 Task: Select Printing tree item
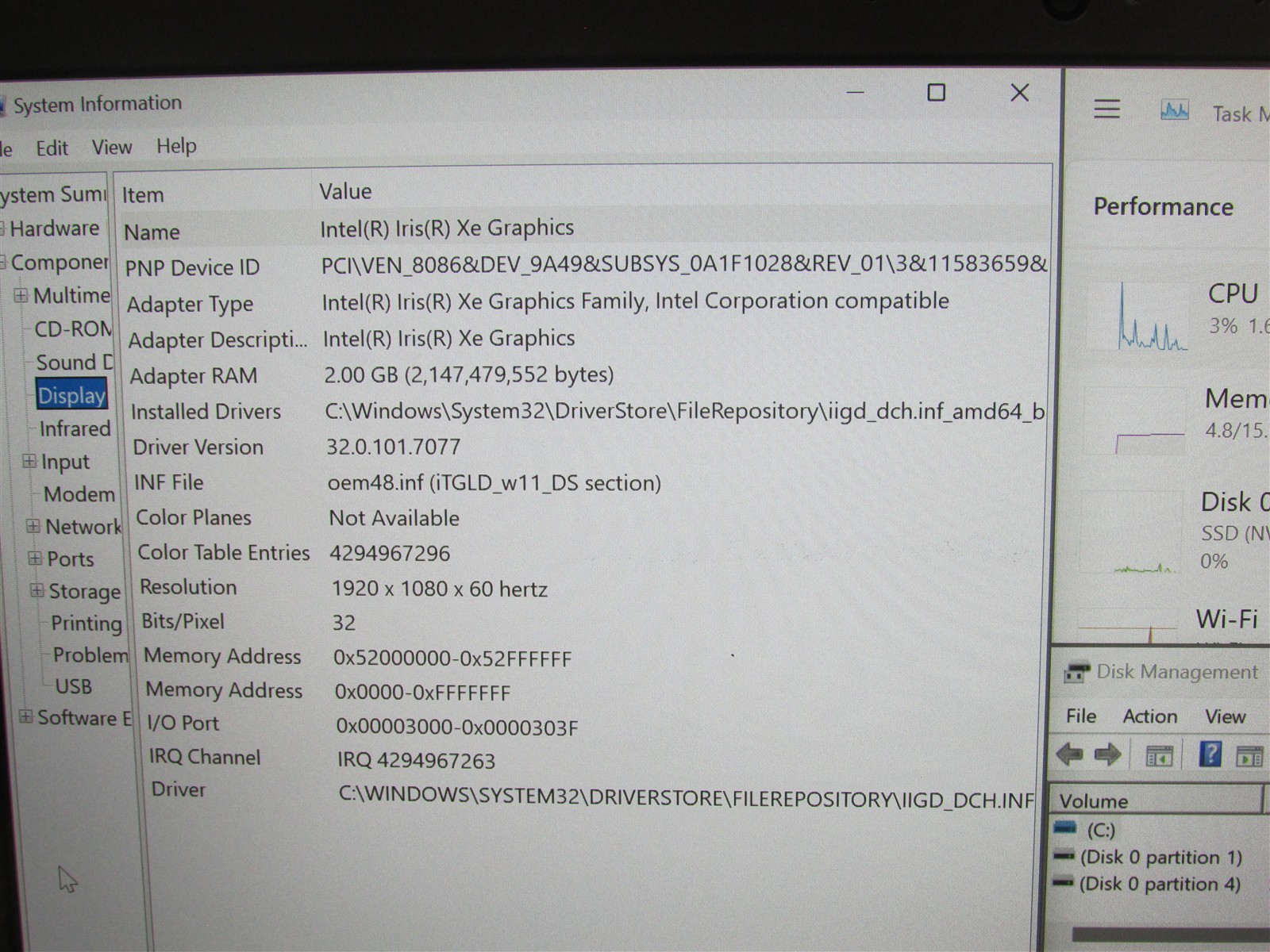[x=87, y=624]
